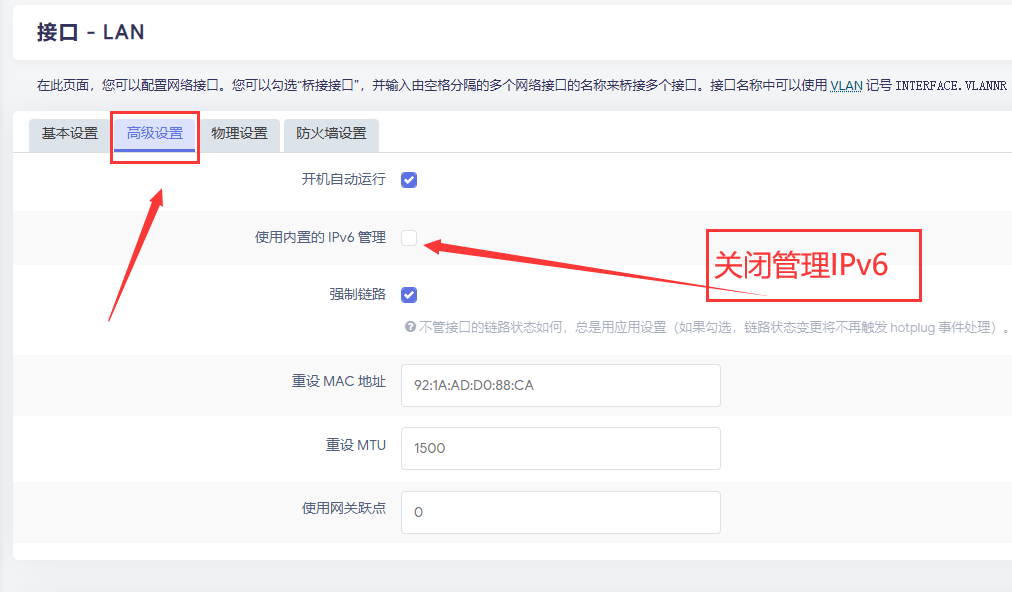Viewport: 1012px width, 592px height.
Task: Click the help icon below 强制链路
Action: pyautogui.click(x=409, y=327)
